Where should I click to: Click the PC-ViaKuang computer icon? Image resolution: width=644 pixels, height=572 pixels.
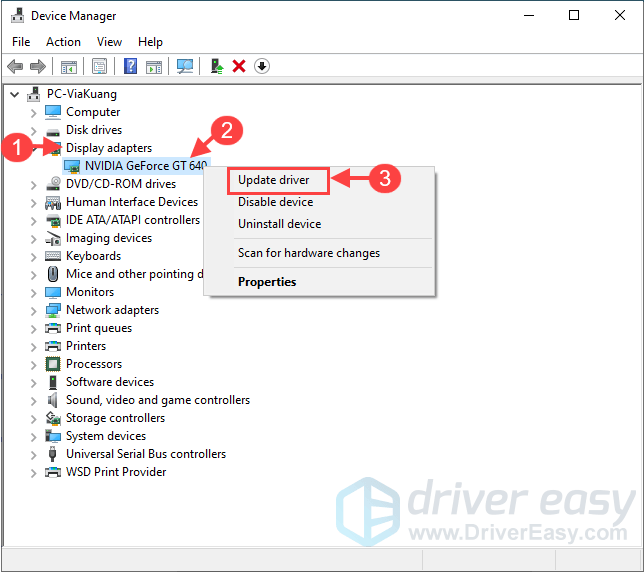[x=34, y=94]
